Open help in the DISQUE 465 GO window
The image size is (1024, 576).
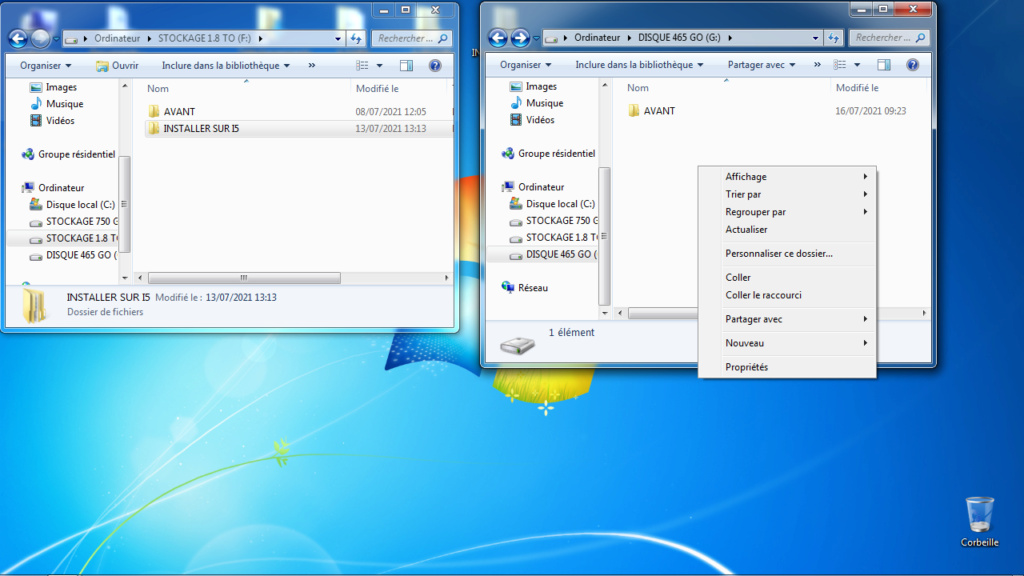click(912, 65)
